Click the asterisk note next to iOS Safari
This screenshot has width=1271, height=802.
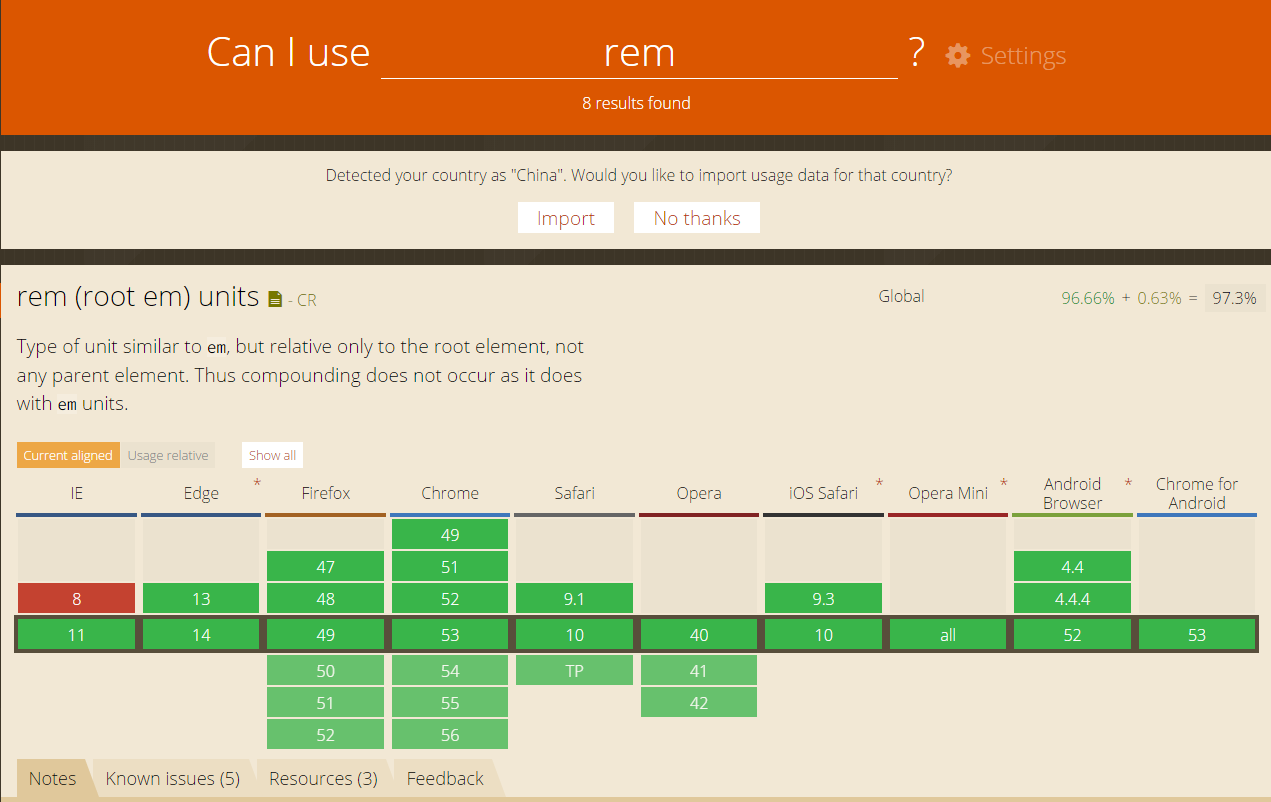[x=880, y=484]
